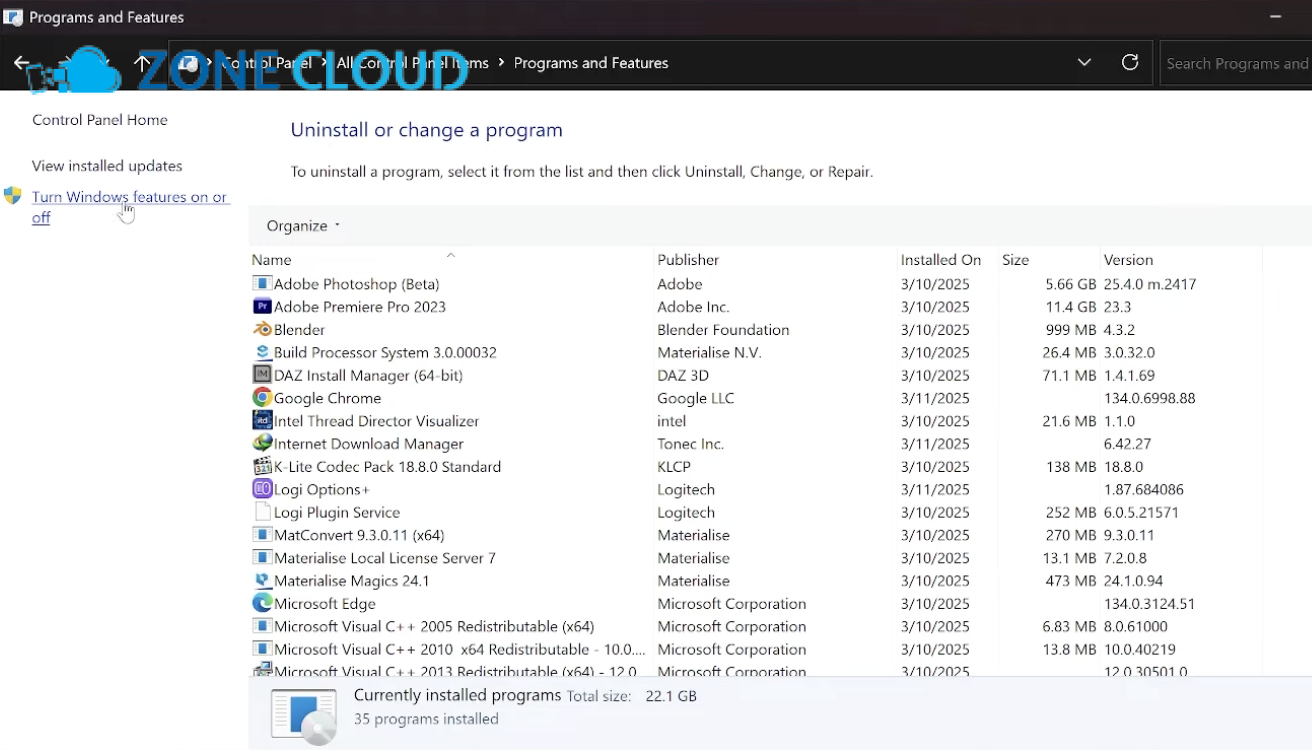
Task: Open Turn Windows features on or off
Action: (x=129, y=207)
